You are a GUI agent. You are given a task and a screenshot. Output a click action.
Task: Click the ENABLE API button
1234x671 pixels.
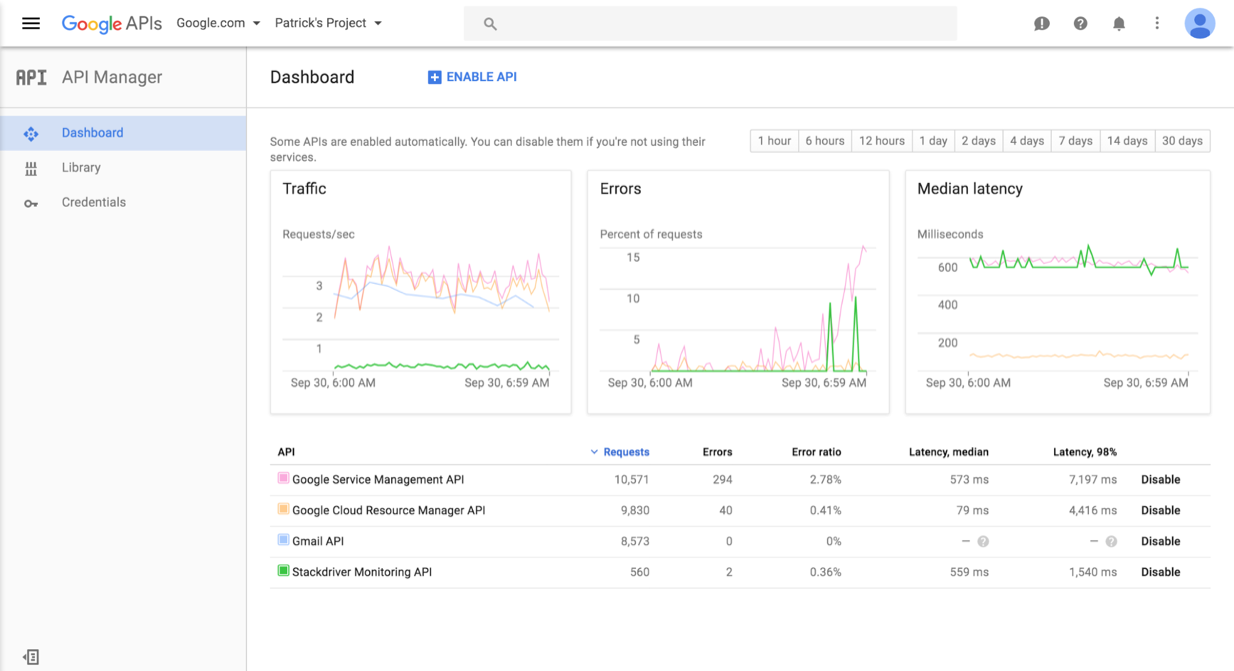[x=472, y=77]
